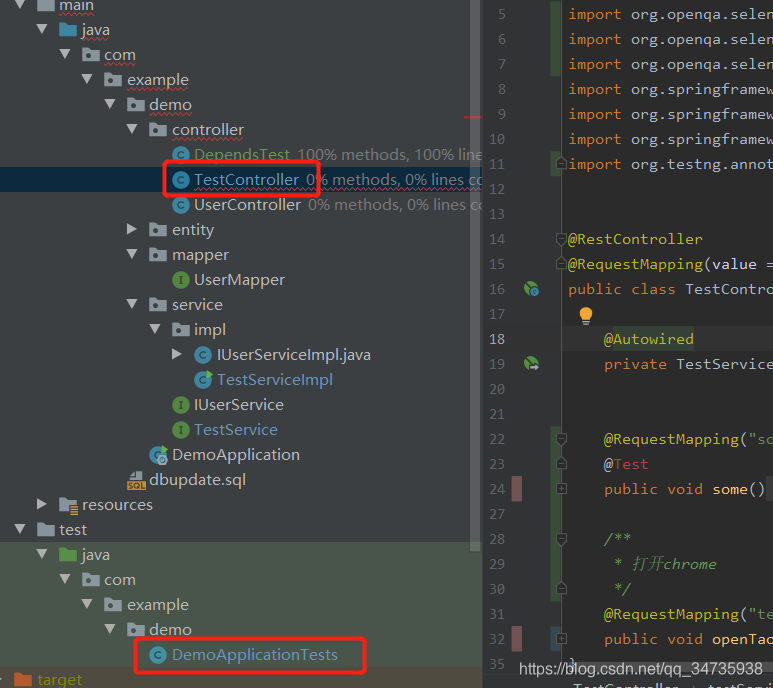Viewport: 773px width, 688px height.
Task: Click the mapper package folder icon
Action: pos(158,255)
